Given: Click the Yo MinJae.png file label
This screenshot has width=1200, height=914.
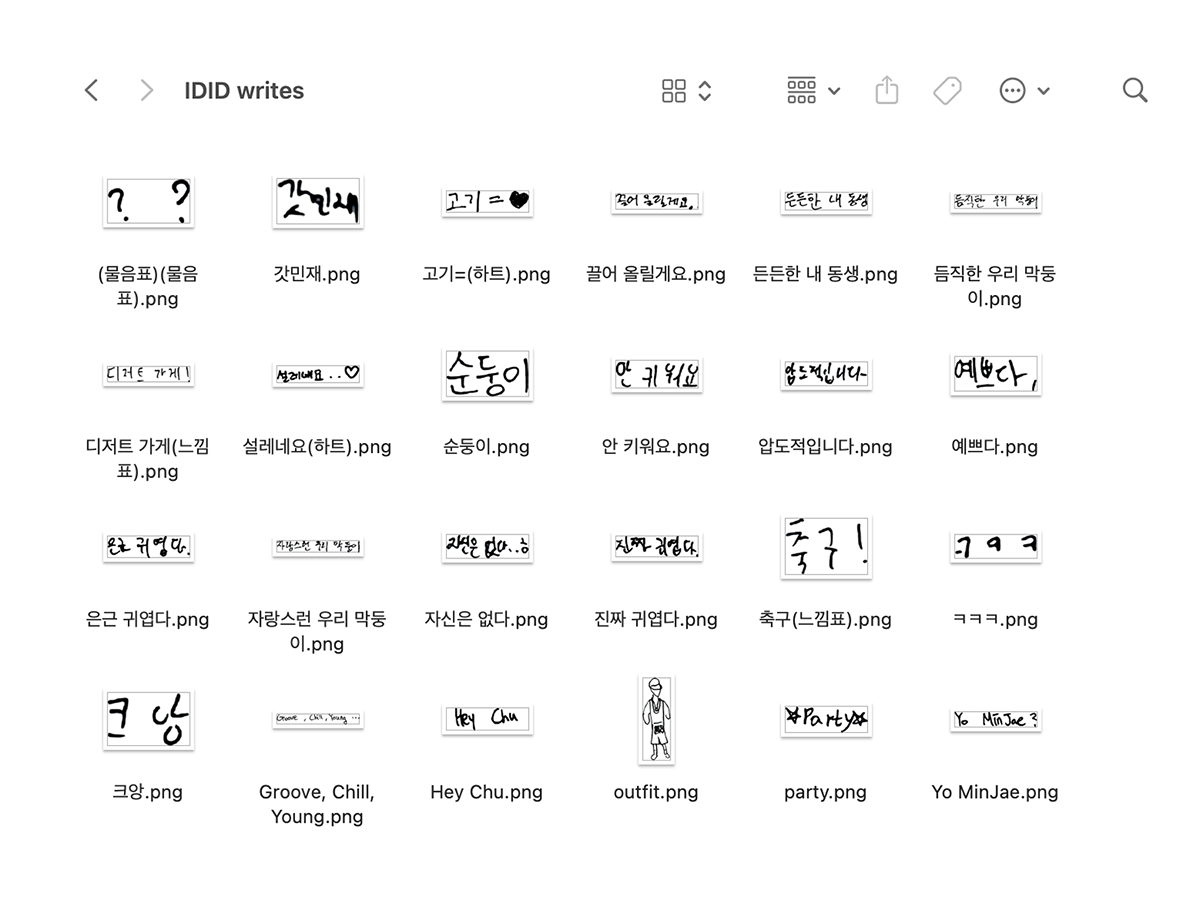Looking at the screenshot, I should [994, 792].
